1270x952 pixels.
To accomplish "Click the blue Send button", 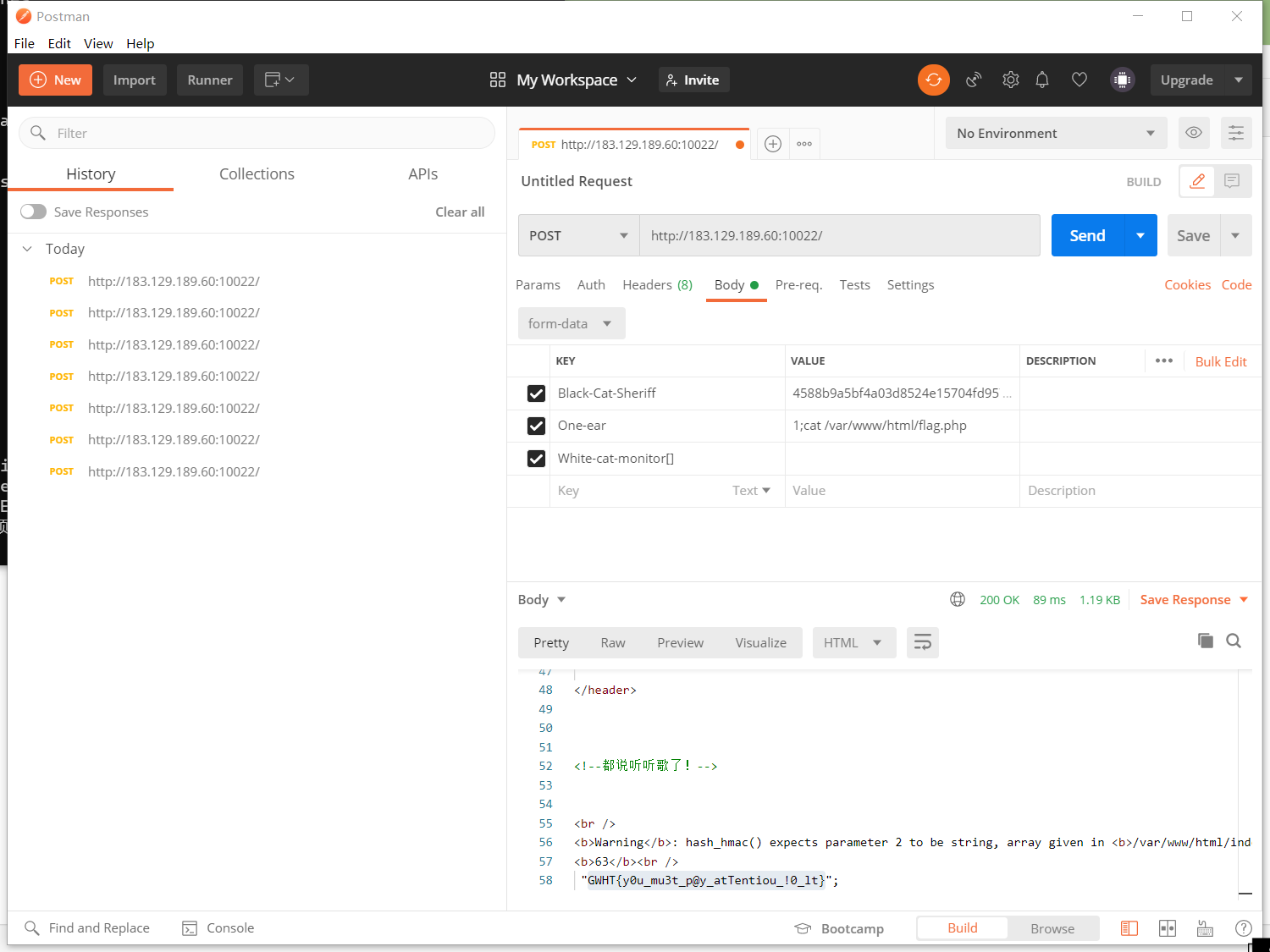I will click(x=1087, y=235).
